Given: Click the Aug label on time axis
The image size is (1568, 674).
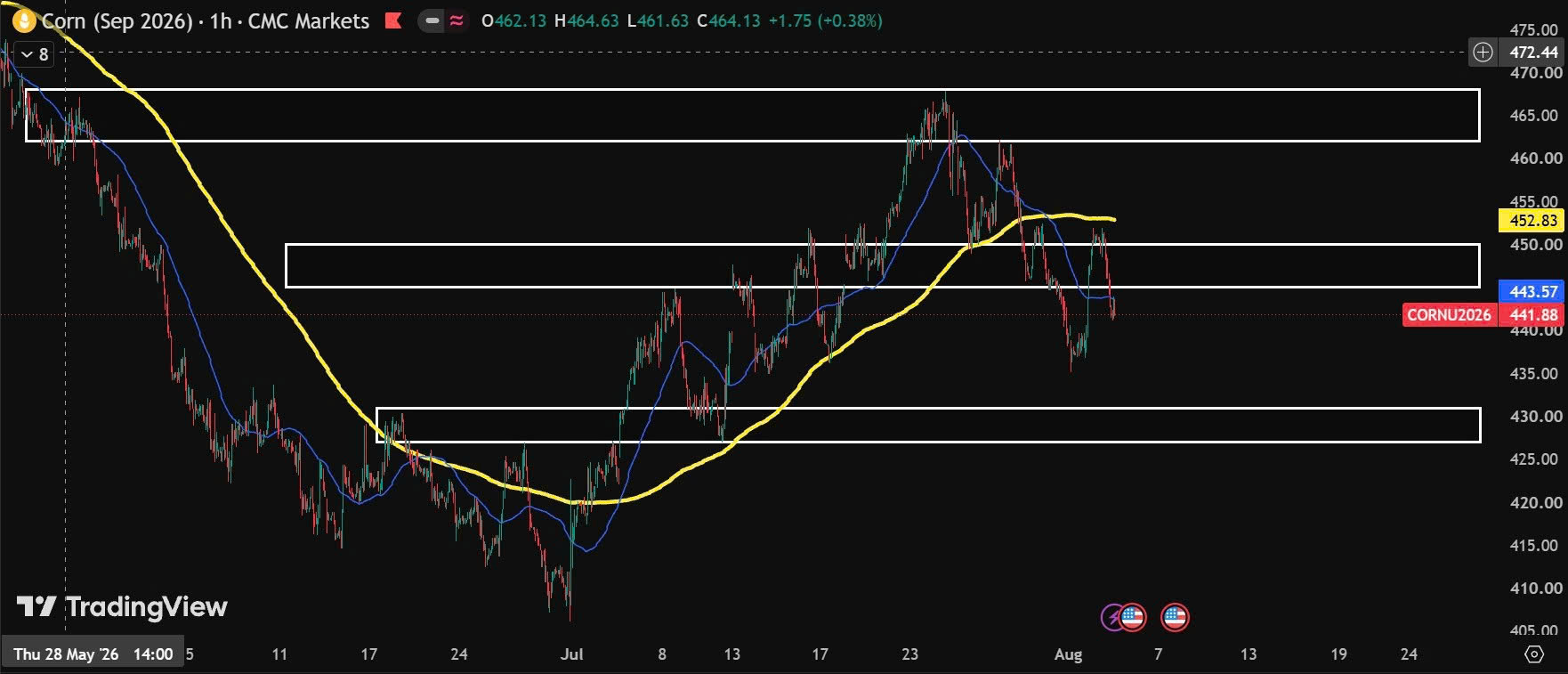Looking at the screenshot, I should point(1068,654).
